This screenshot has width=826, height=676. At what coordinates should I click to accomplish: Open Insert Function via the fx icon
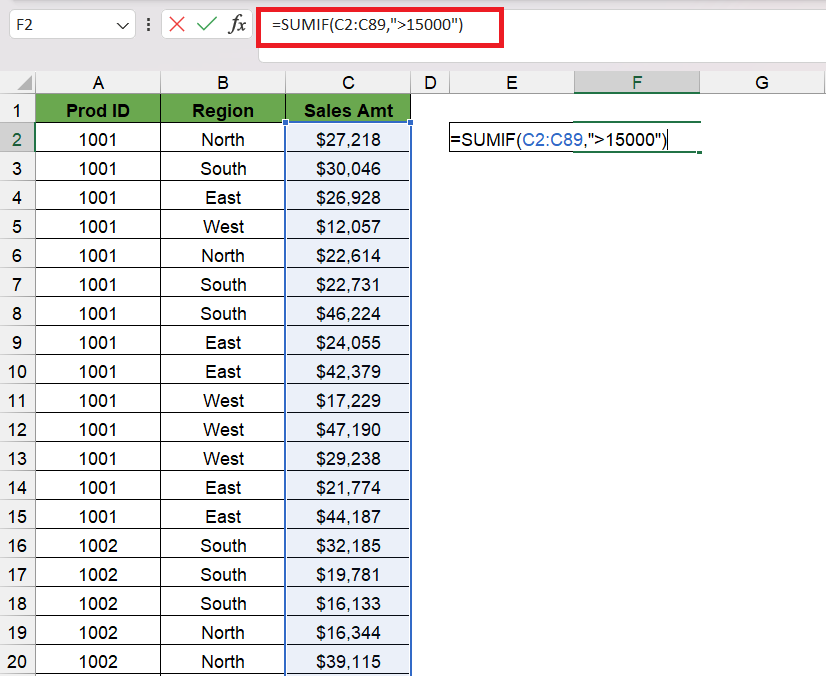pos(237,24)
